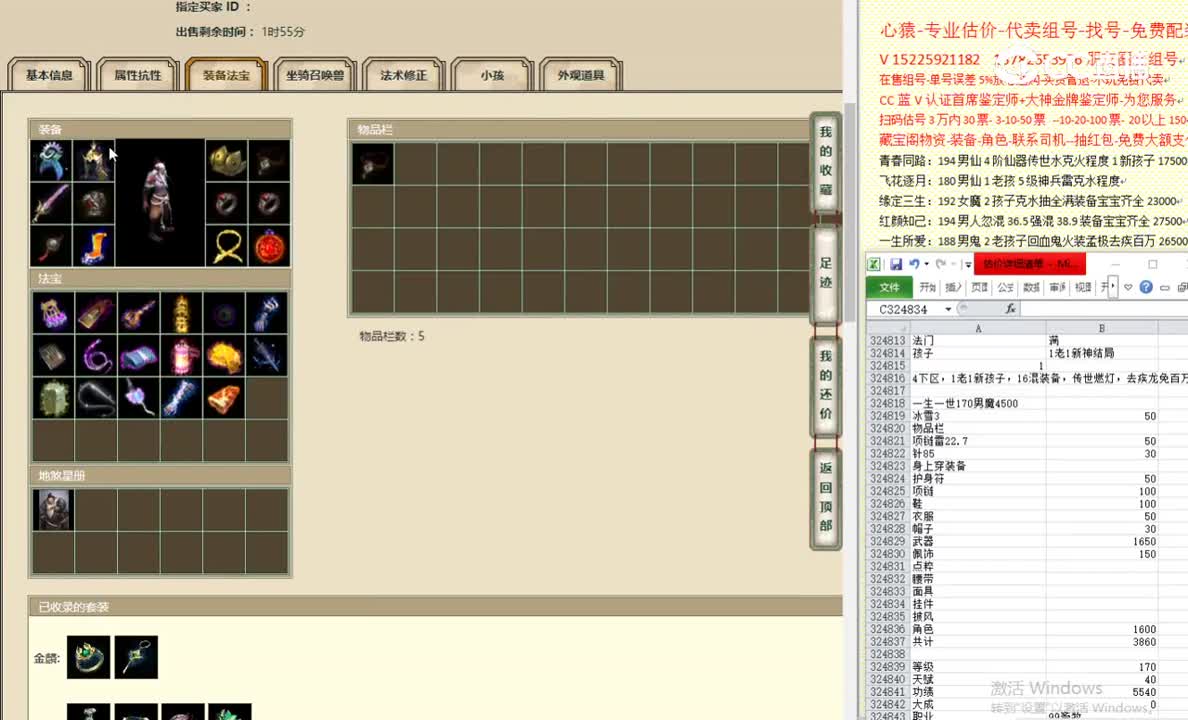1188x720 pixels.
Task: Click the item thumbnail in 物品栏 grid
Action: coord(372,164)
